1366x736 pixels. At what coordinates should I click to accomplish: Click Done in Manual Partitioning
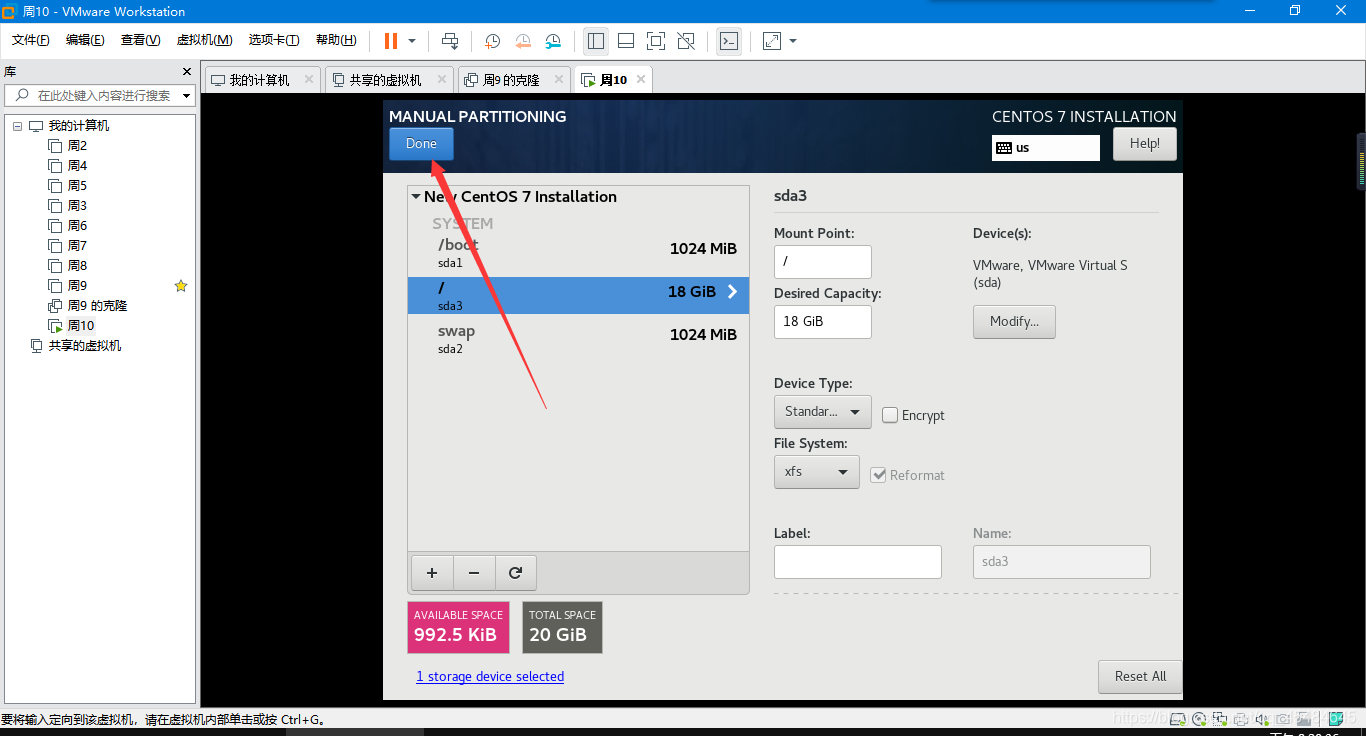click(x=421, y=144)
